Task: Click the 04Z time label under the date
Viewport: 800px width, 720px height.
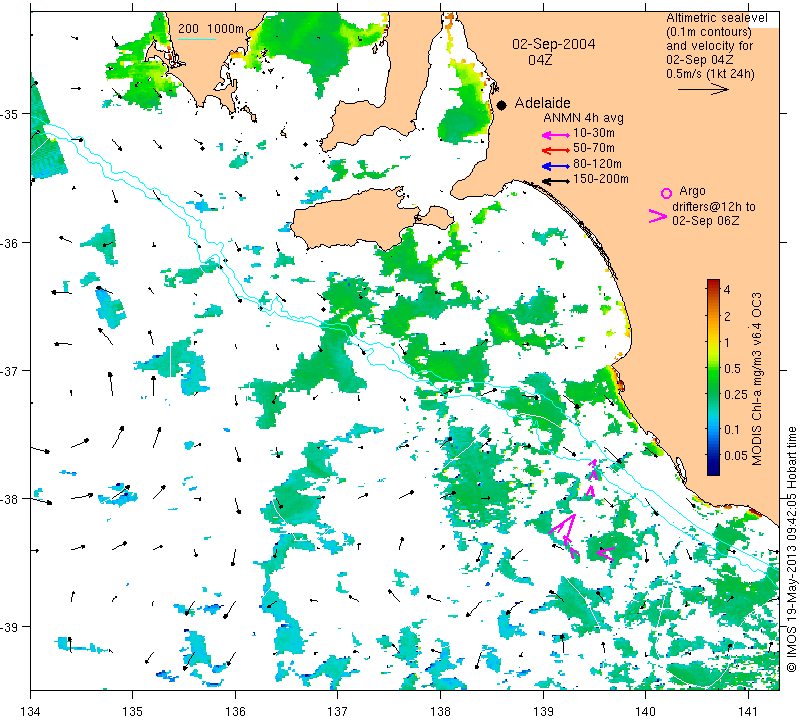Action: [x=540, y=60]
